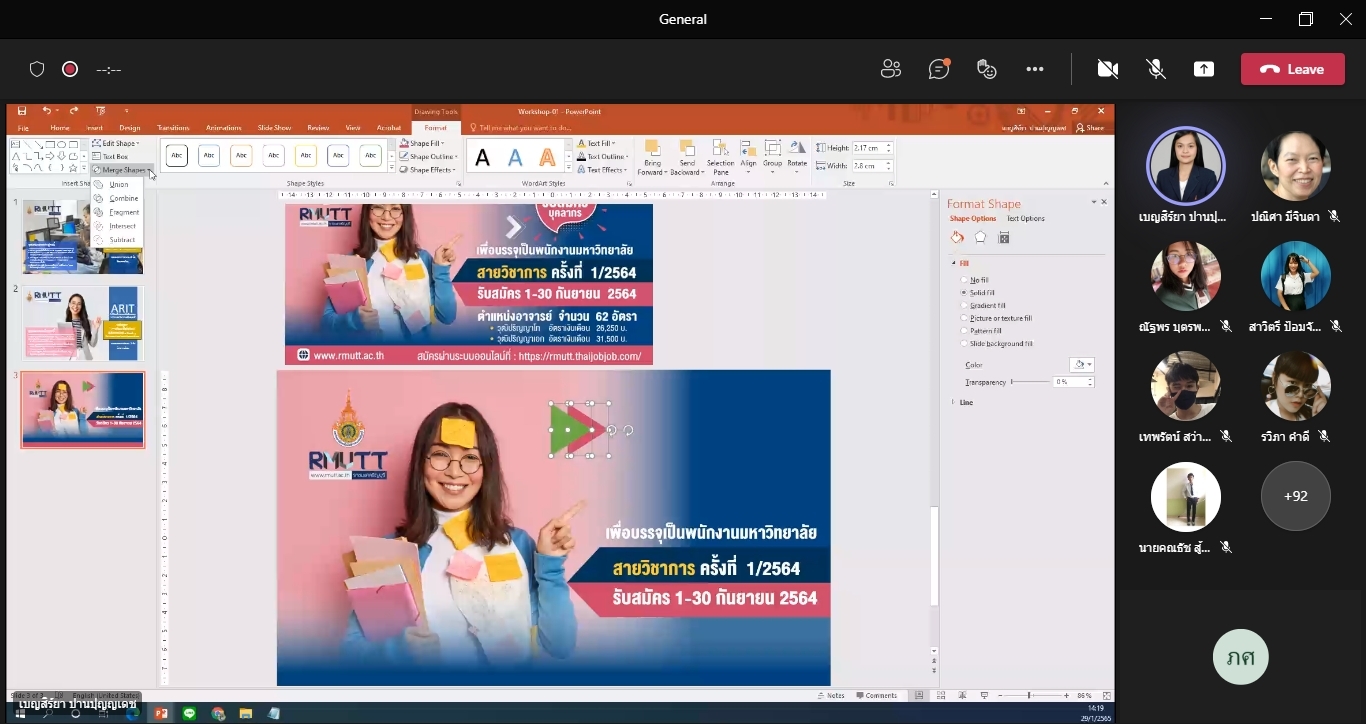Viewport: 1366px width, 724px height.
Task: Select the Gradient fill radio button
Action: 964,306
